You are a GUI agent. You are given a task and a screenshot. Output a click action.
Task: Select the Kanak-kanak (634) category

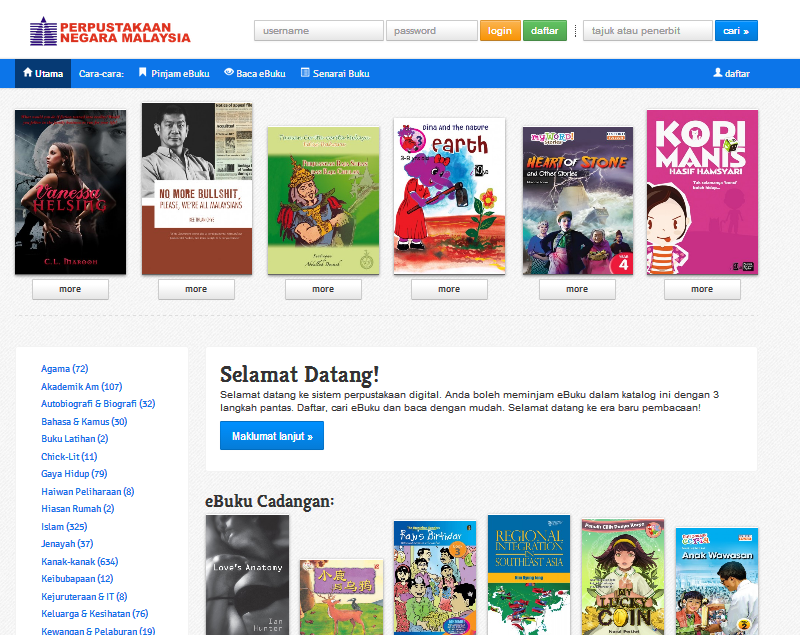click(79, 561)
